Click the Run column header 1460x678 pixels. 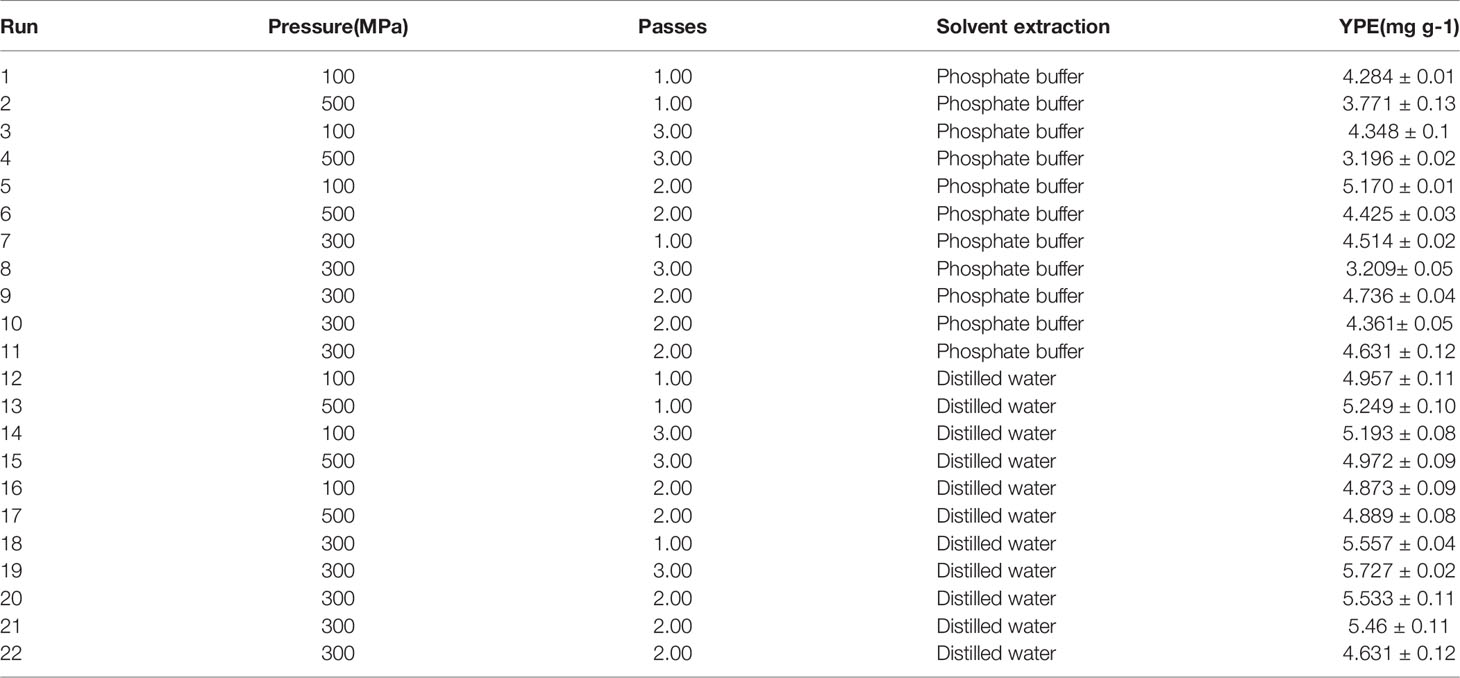pyautogui.click(x=14, y=27)
